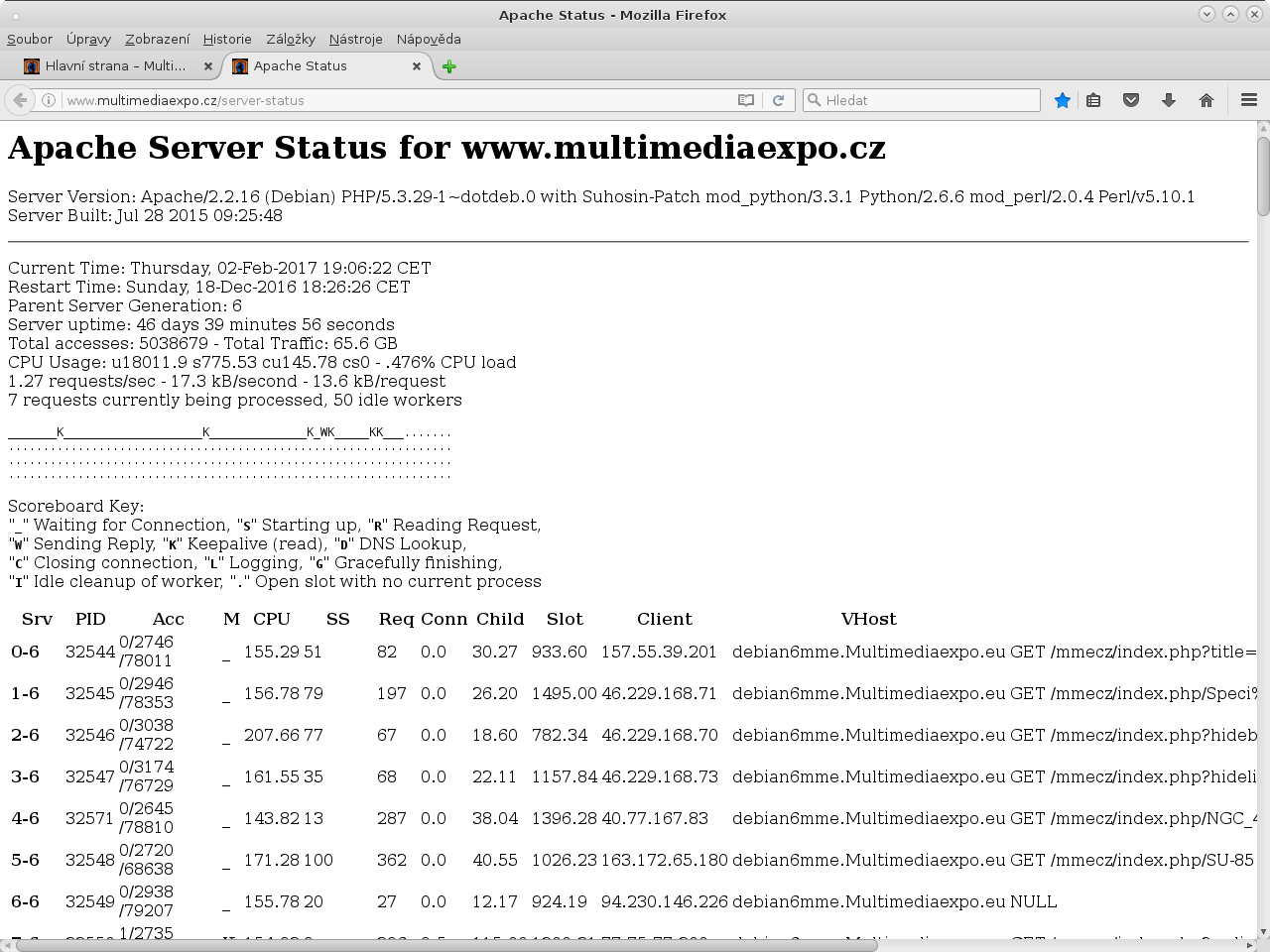
Task: Bookmark this page with the star icon
Action: click(1063, 100)
